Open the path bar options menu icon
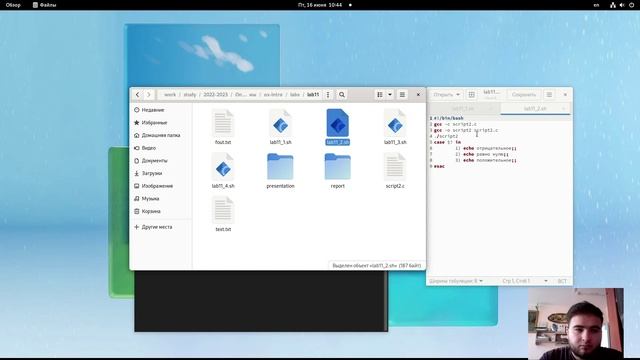 coord(328,95)
